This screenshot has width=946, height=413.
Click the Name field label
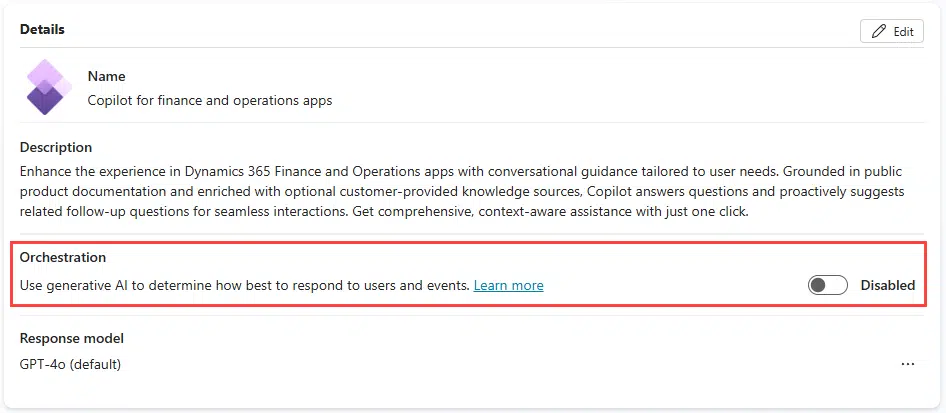(106, 76)
